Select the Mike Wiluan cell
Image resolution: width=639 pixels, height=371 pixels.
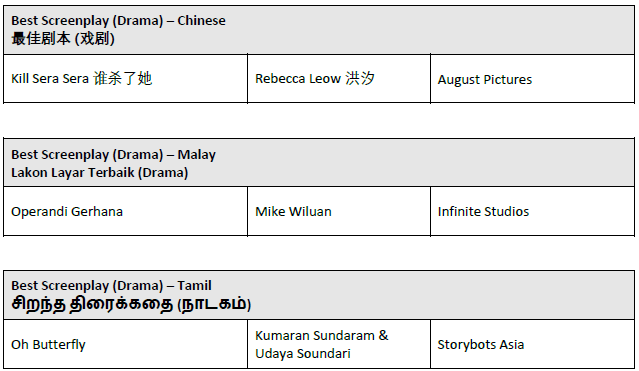click(x=339, y=211)
